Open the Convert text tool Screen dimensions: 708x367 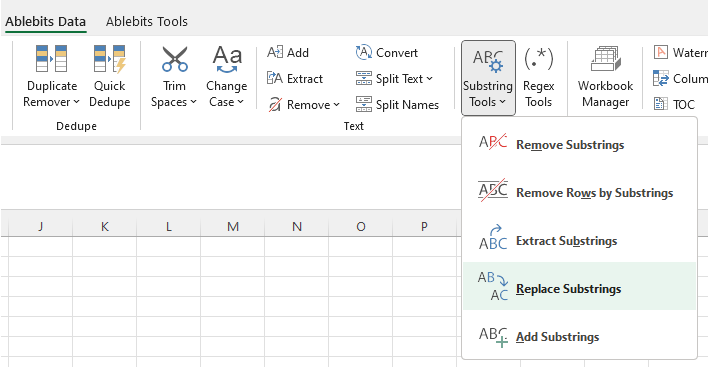coord(387,52)
